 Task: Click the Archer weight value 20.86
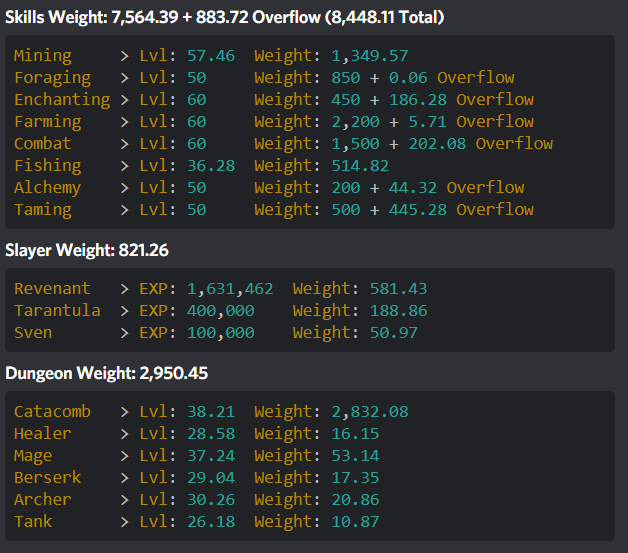click(356, 500)
